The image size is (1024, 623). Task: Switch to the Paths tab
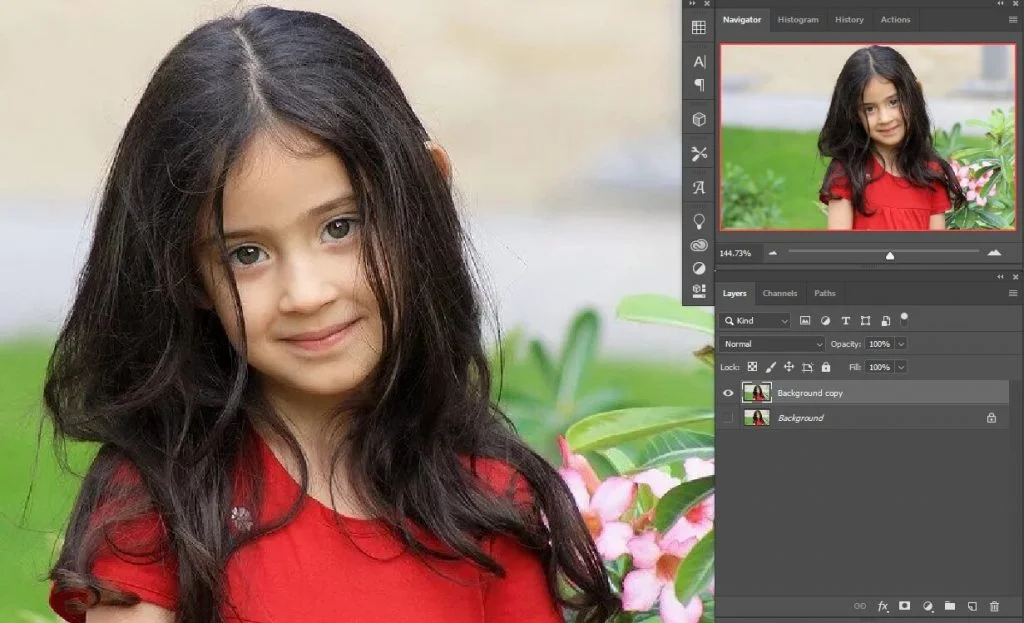[x=825, y=293]
